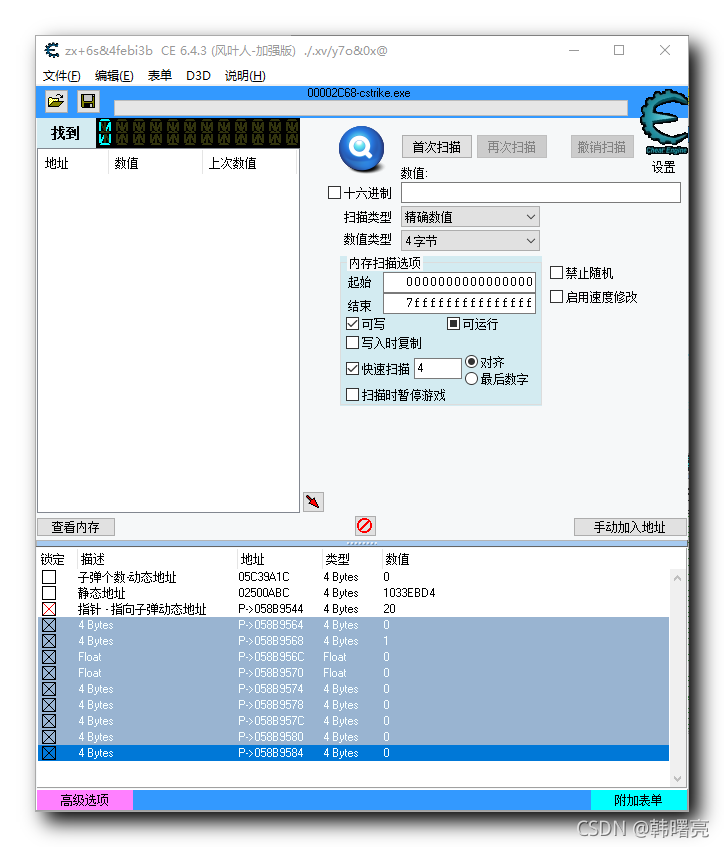Click the table extras (附加表单) button
This screenshot has width=724, height=847.
point(639,799)
